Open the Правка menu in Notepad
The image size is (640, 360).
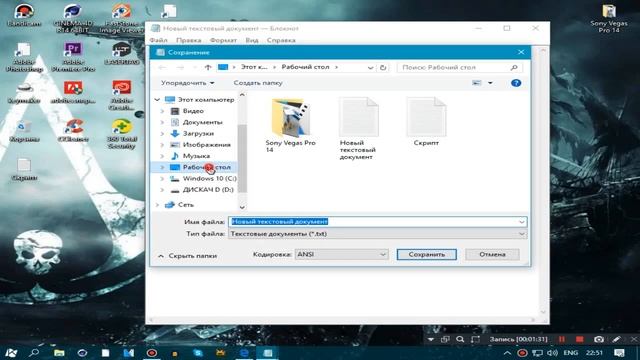pos(189,40)
